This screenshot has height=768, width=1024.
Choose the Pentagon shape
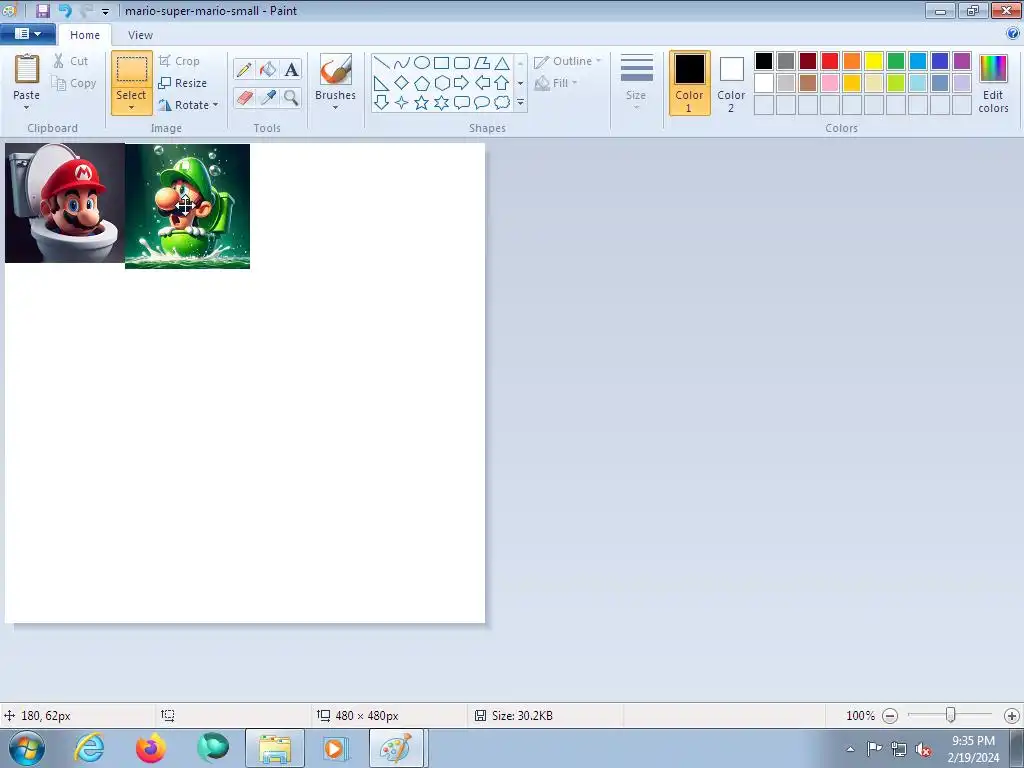[422, 83]
